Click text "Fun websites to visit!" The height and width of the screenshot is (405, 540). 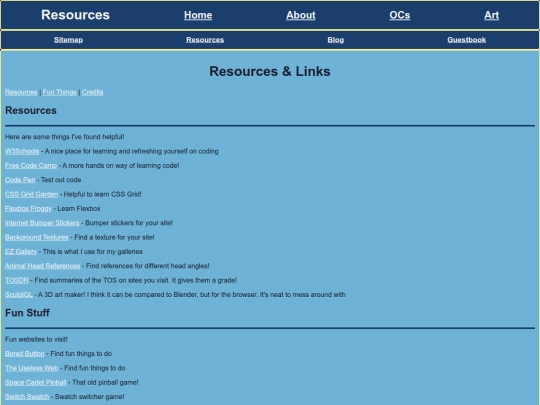(36, 339)
